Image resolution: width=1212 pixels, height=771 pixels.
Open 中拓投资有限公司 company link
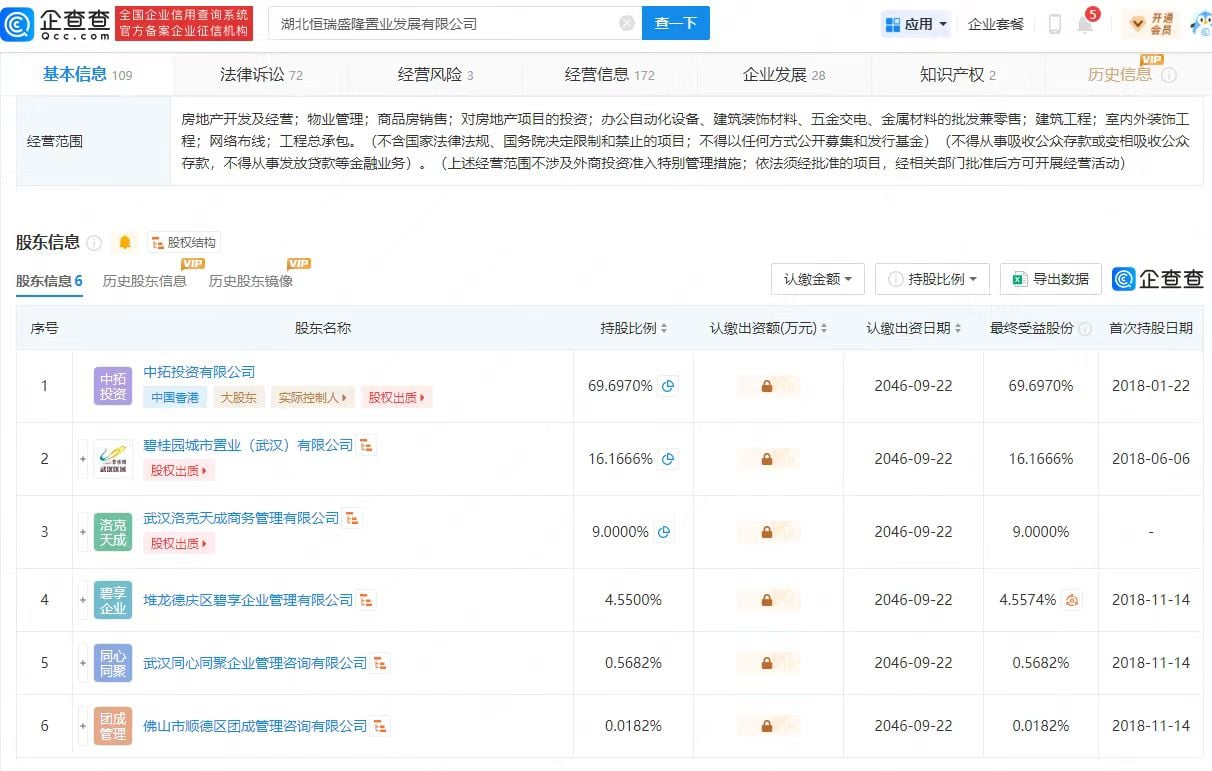200,372
